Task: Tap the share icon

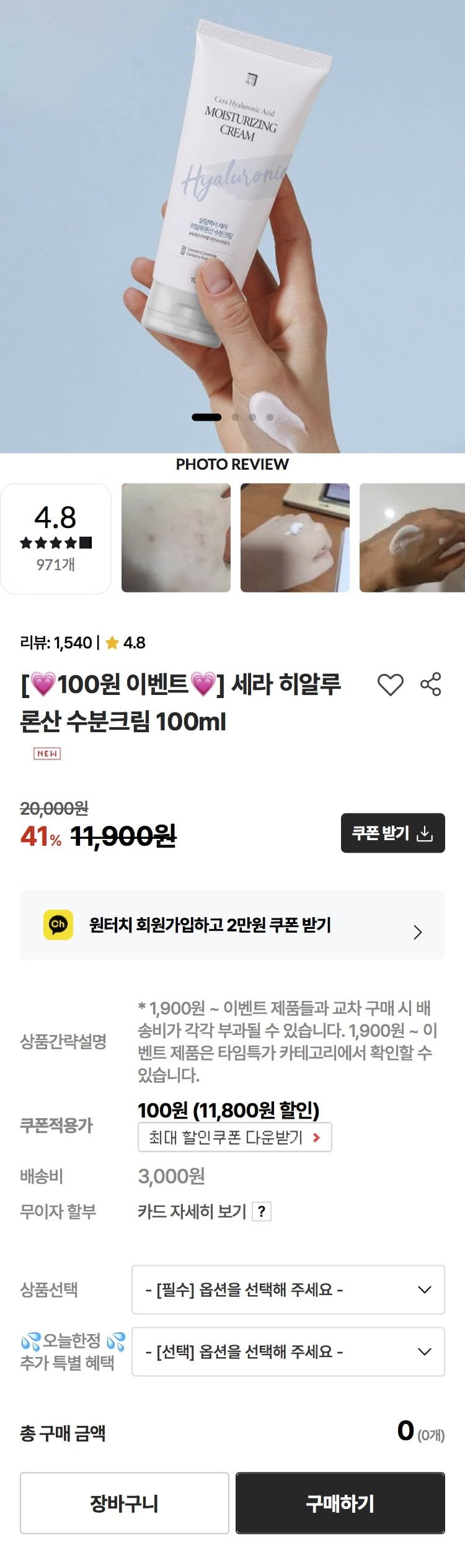Action: [431, 684]
